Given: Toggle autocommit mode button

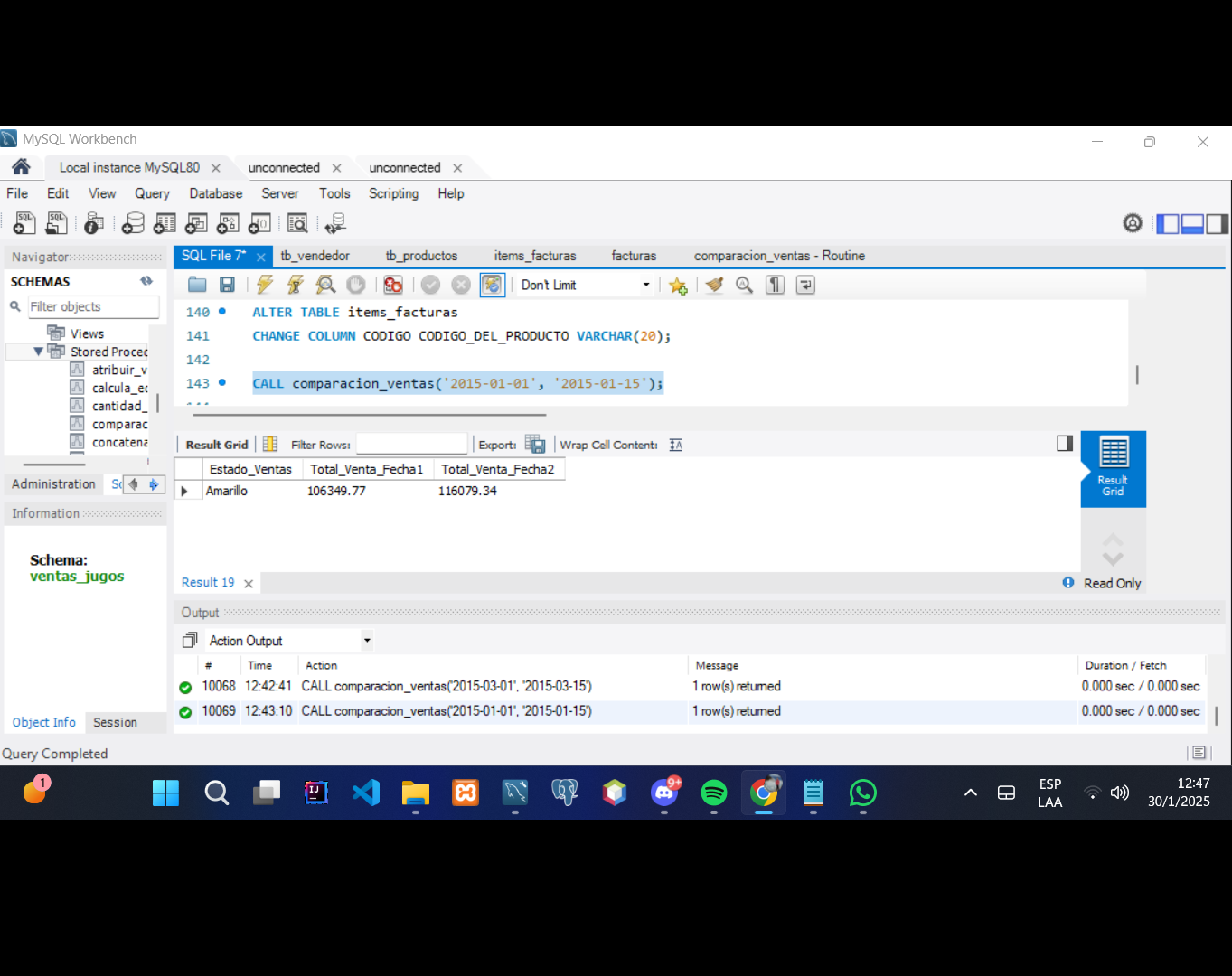Looking at the screenshot, I should coord(492,285).
